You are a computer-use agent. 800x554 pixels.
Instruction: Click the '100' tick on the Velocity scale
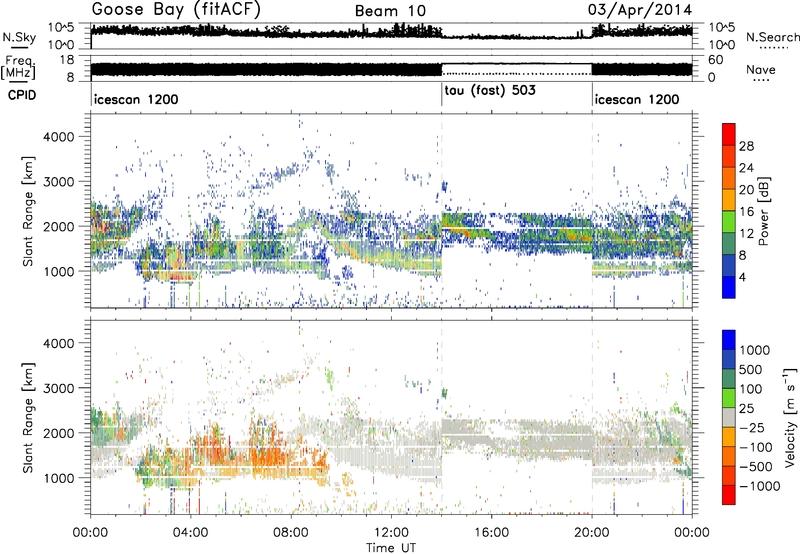pos(751,389)
